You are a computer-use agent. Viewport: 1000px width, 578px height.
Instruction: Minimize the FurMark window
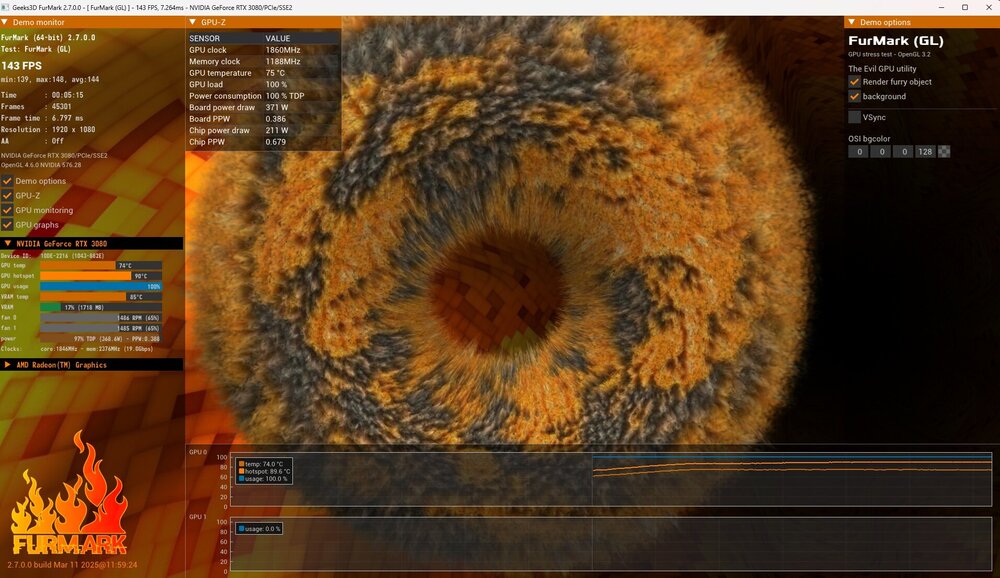coord(941,8)
